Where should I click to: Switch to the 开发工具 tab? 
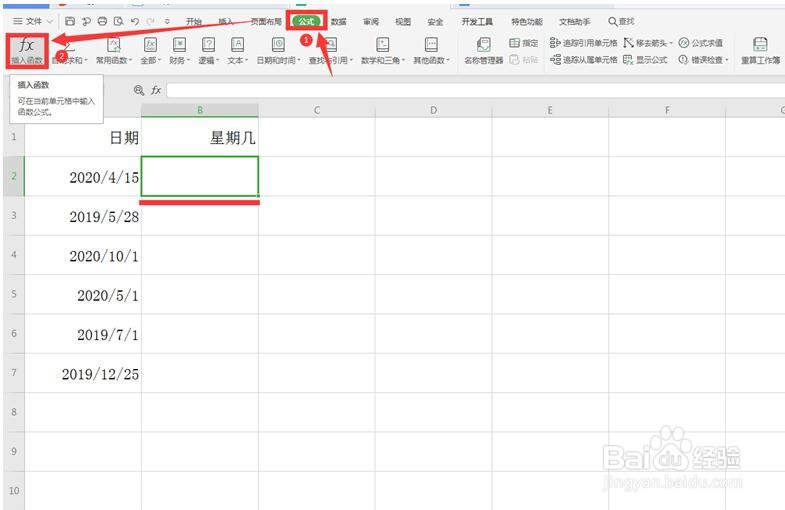[x=477, y=22]
